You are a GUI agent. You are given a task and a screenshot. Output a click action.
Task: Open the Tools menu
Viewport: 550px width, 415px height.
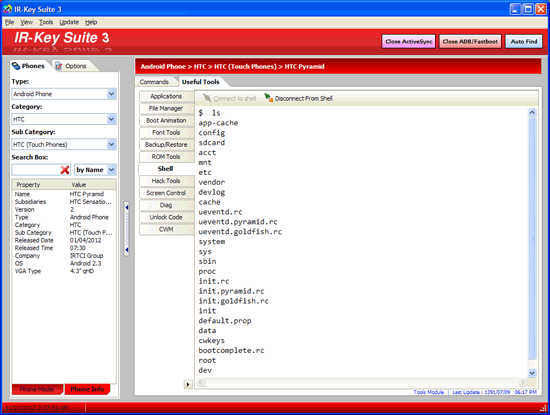coord(46,22)
